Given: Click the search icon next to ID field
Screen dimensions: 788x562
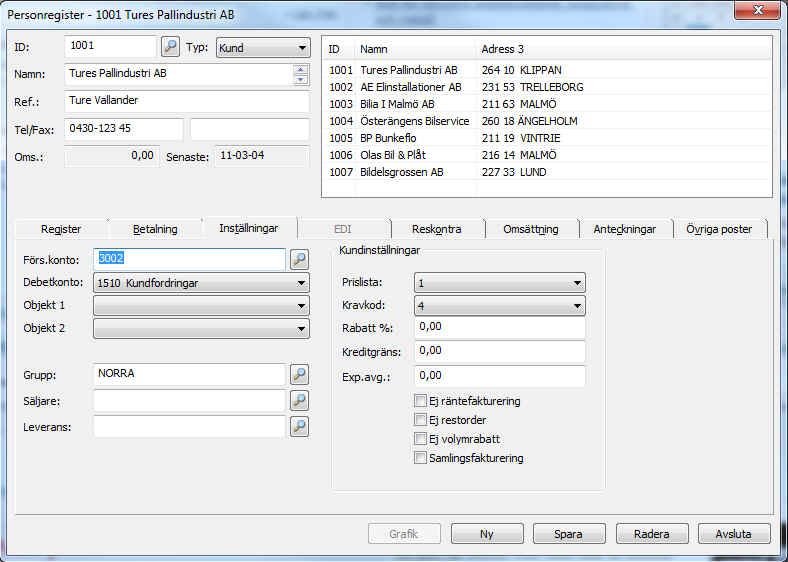Looking at the screenshot, I should coord(170,47).
